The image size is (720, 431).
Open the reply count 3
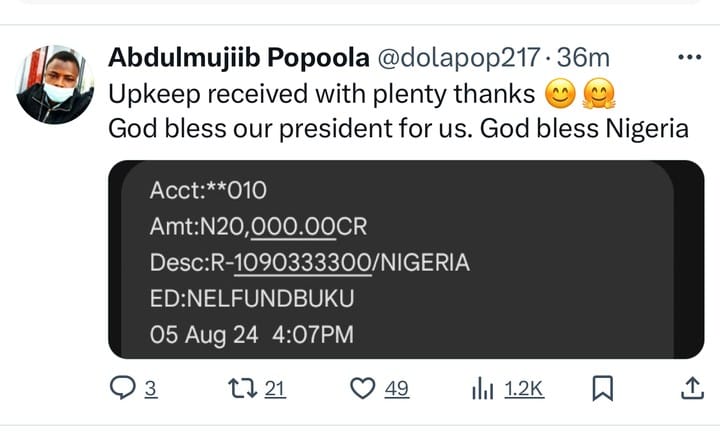(x=151, y=389)
